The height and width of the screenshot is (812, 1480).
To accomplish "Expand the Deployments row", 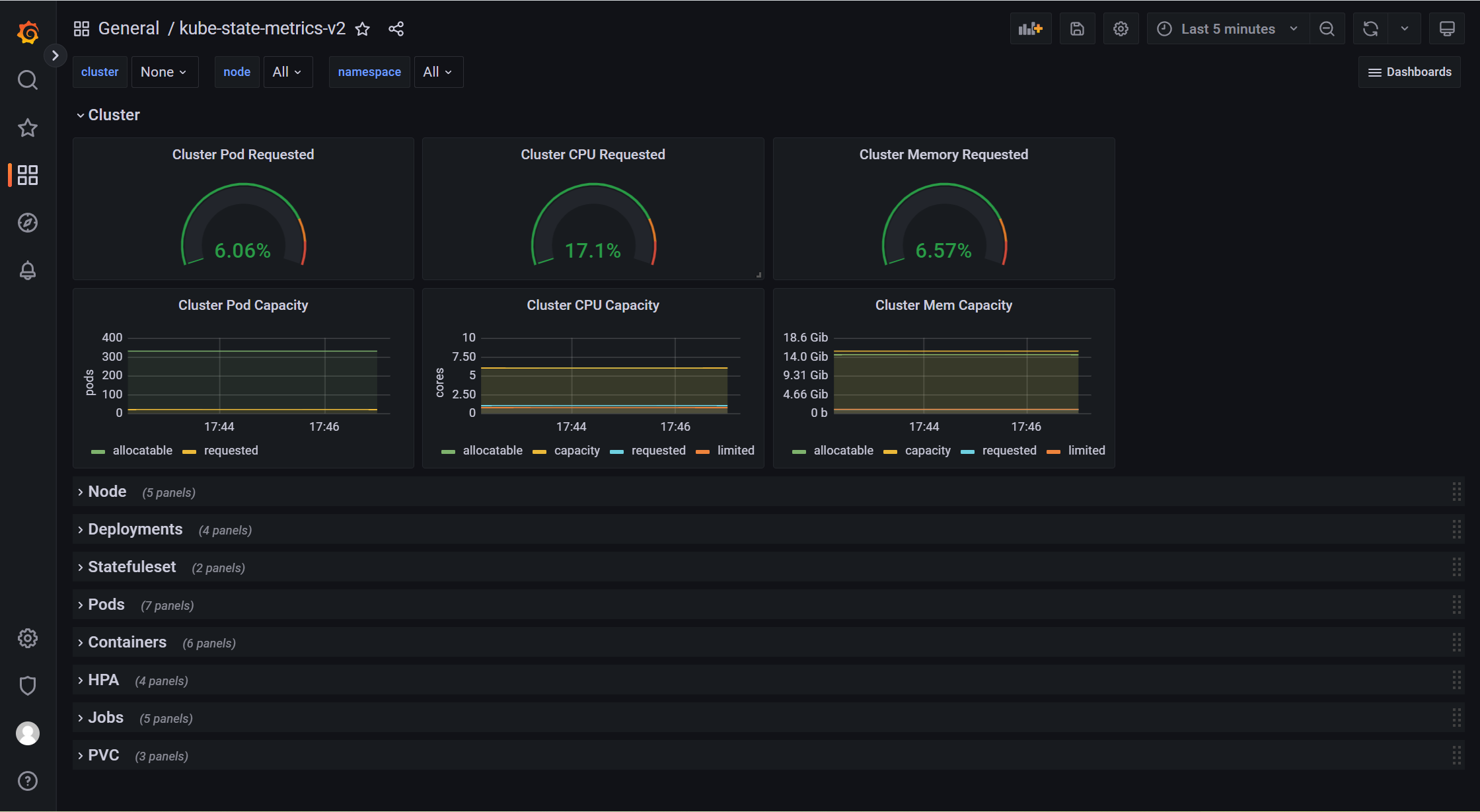I will (x=135, y=529).
